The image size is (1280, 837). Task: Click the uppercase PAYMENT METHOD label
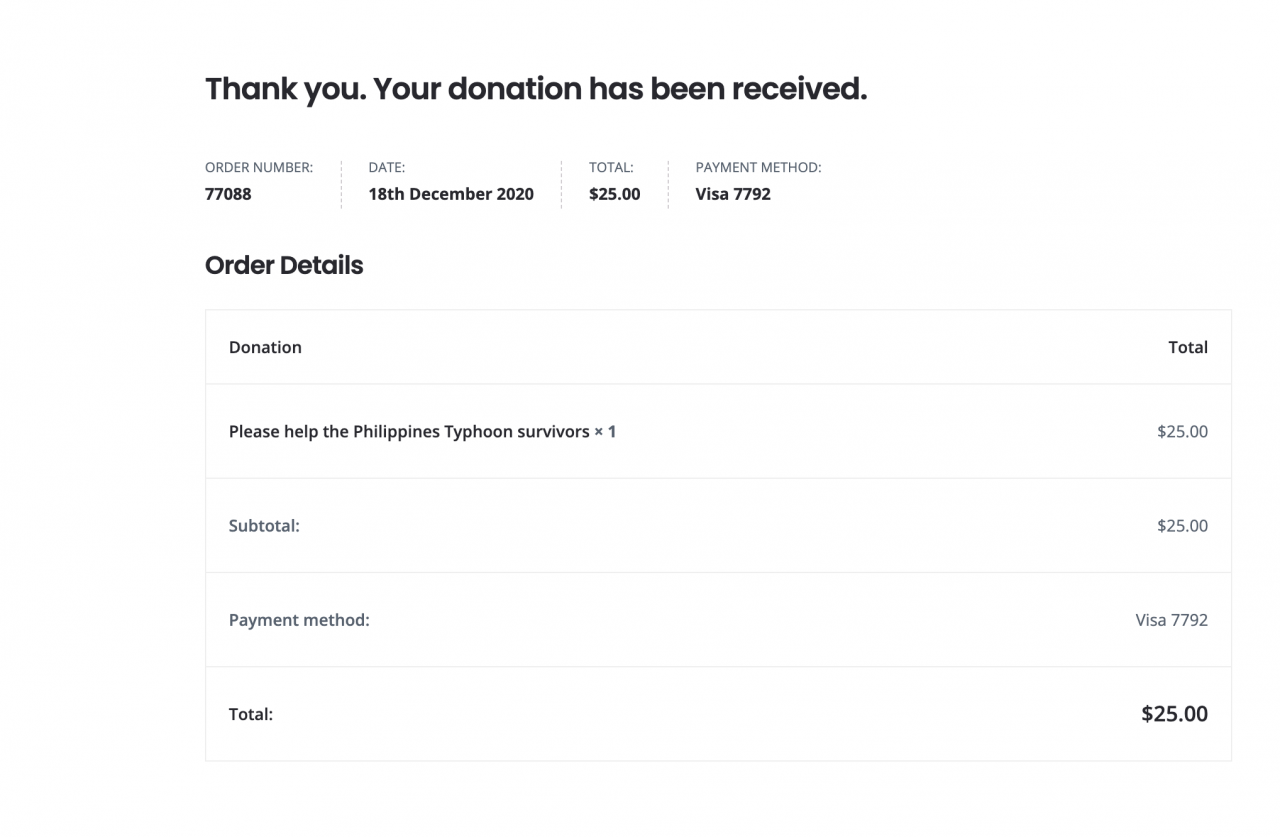[758, 168]
